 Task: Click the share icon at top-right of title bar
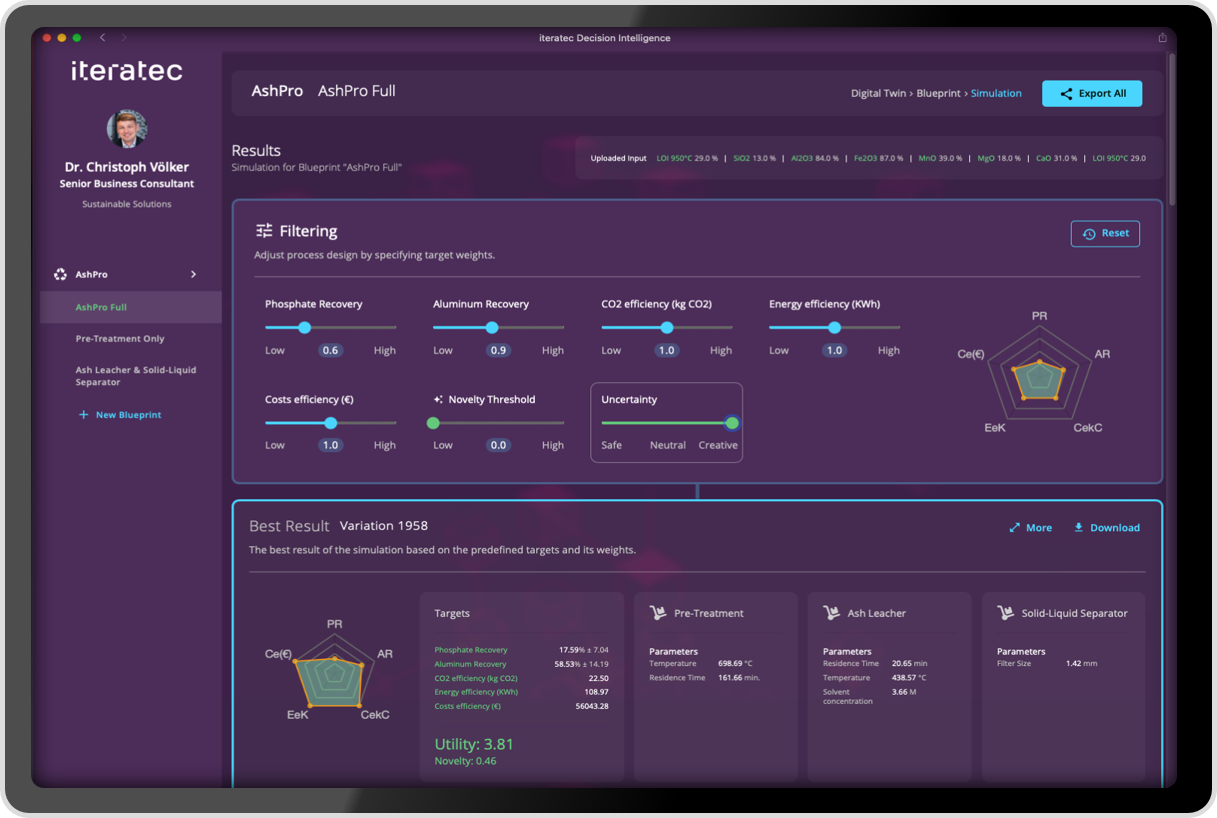1163,38
